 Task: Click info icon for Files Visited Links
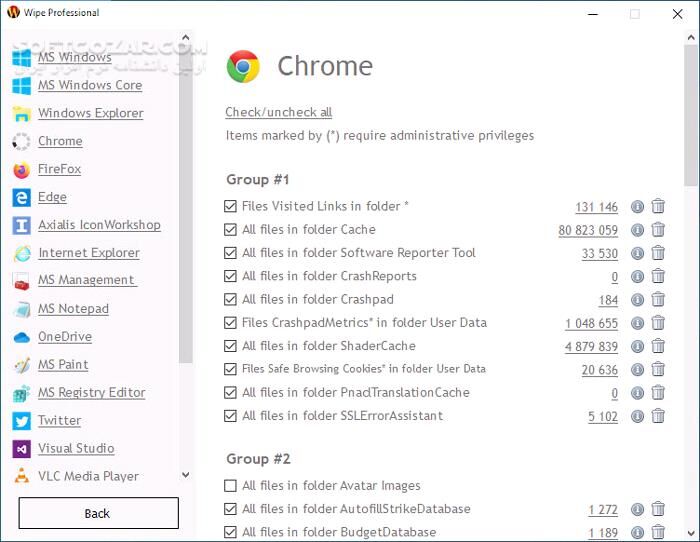click(637, 207)
